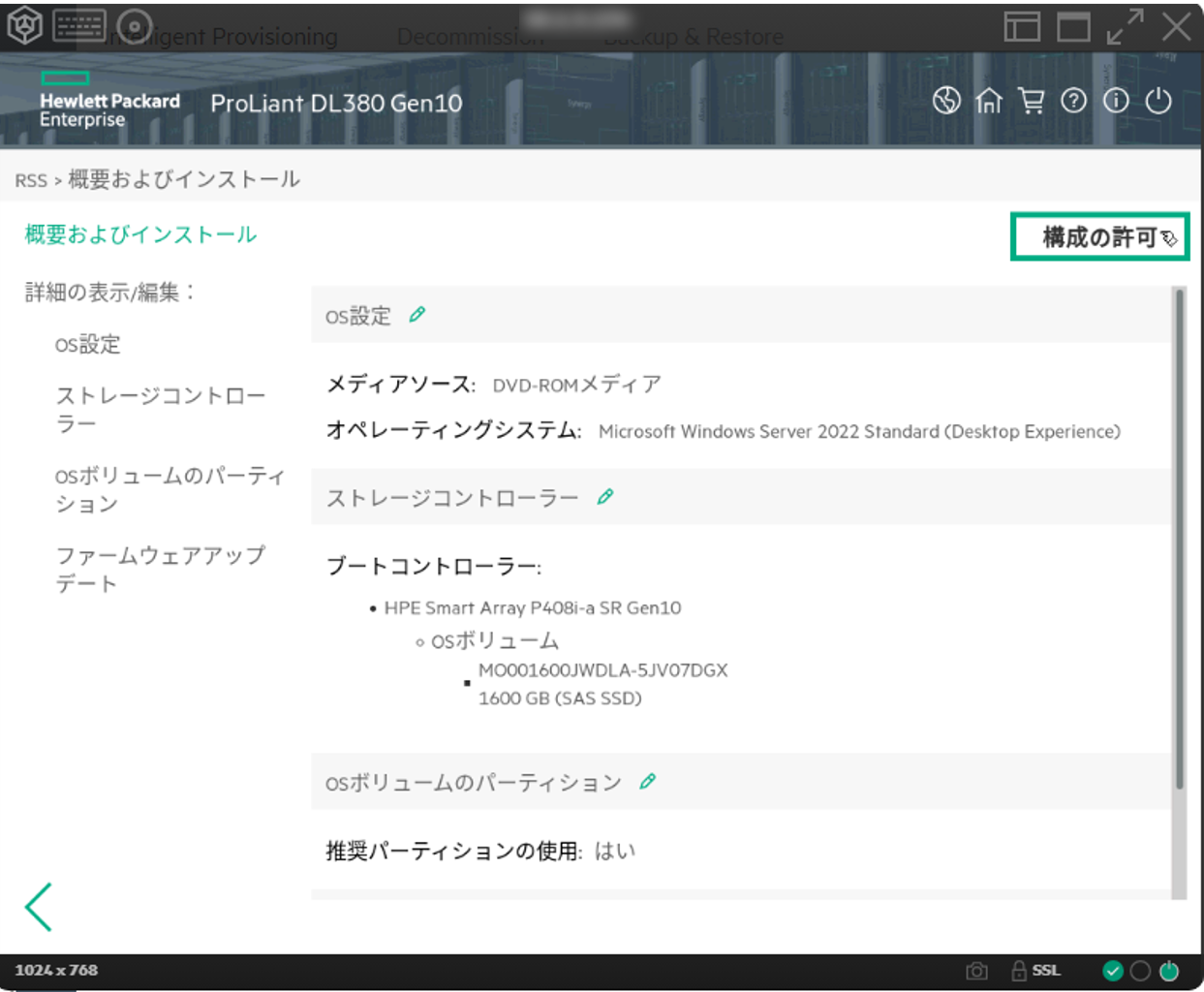Jump to ファームウェアアップデート in the sidebar
1204x992 pixels.
[161, 570]
